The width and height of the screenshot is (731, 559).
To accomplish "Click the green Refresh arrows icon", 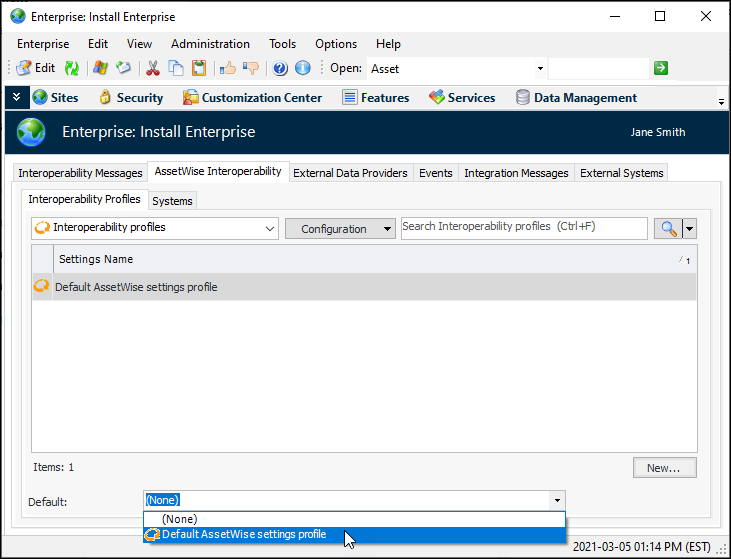I will tap(72, 69).
